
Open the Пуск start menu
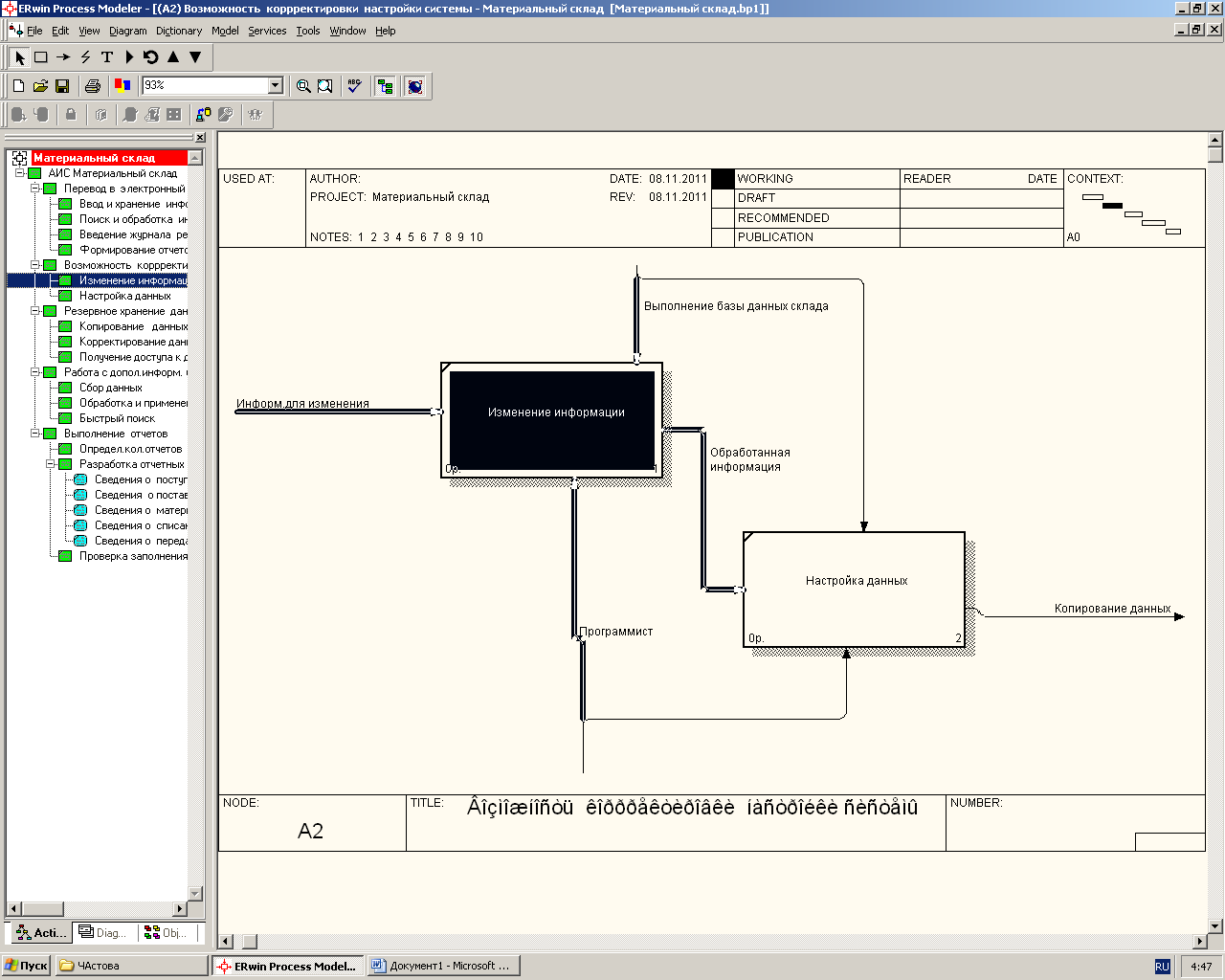pos(26,966)
